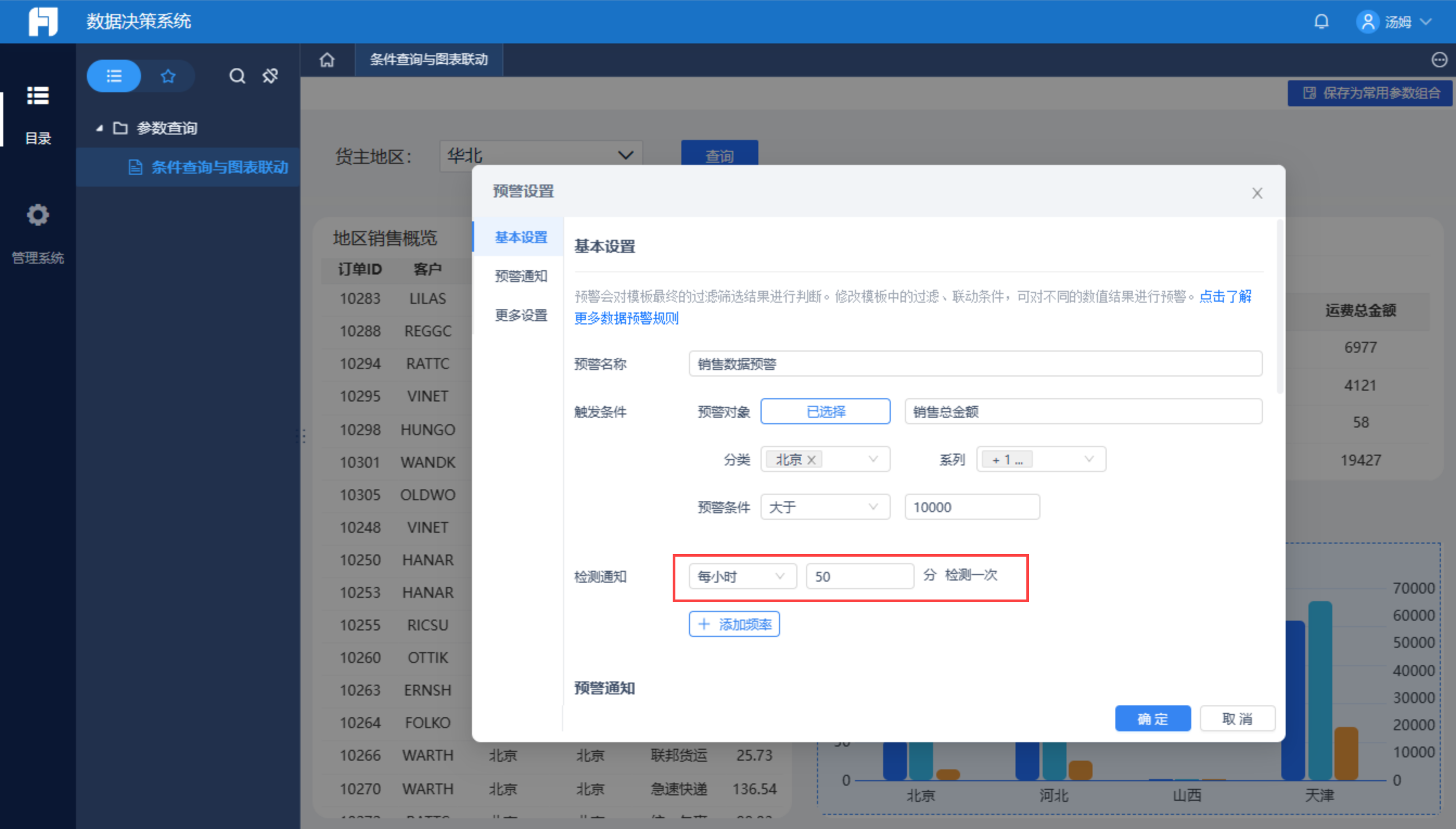Click the more options circle icon
This screenshot has height=829, width=1456.
[x=1439, y=59]
